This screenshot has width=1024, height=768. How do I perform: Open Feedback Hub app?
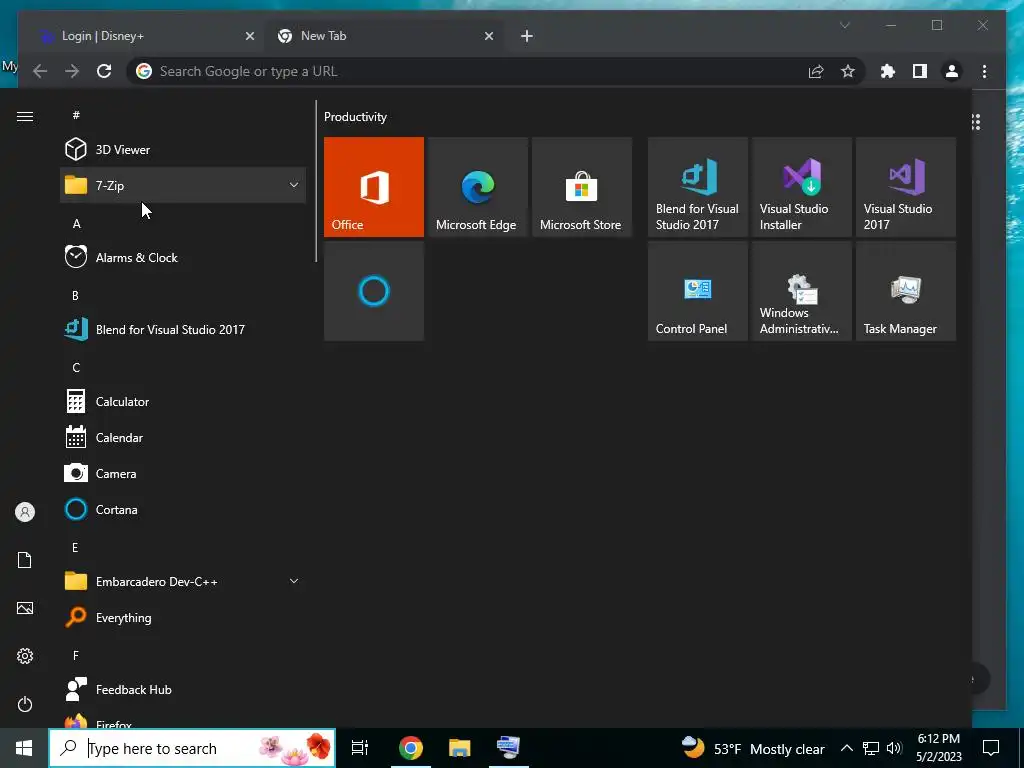(x=183, y=690)
